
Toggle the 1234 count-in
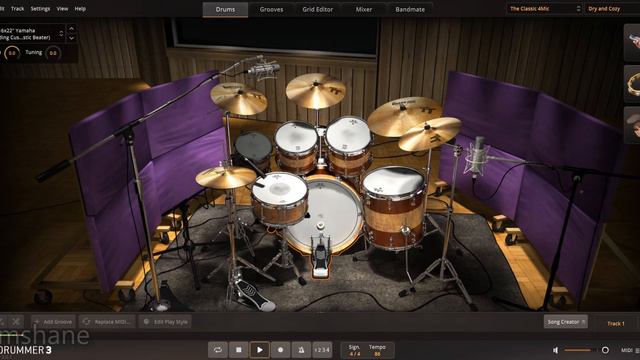pos(322,350)
